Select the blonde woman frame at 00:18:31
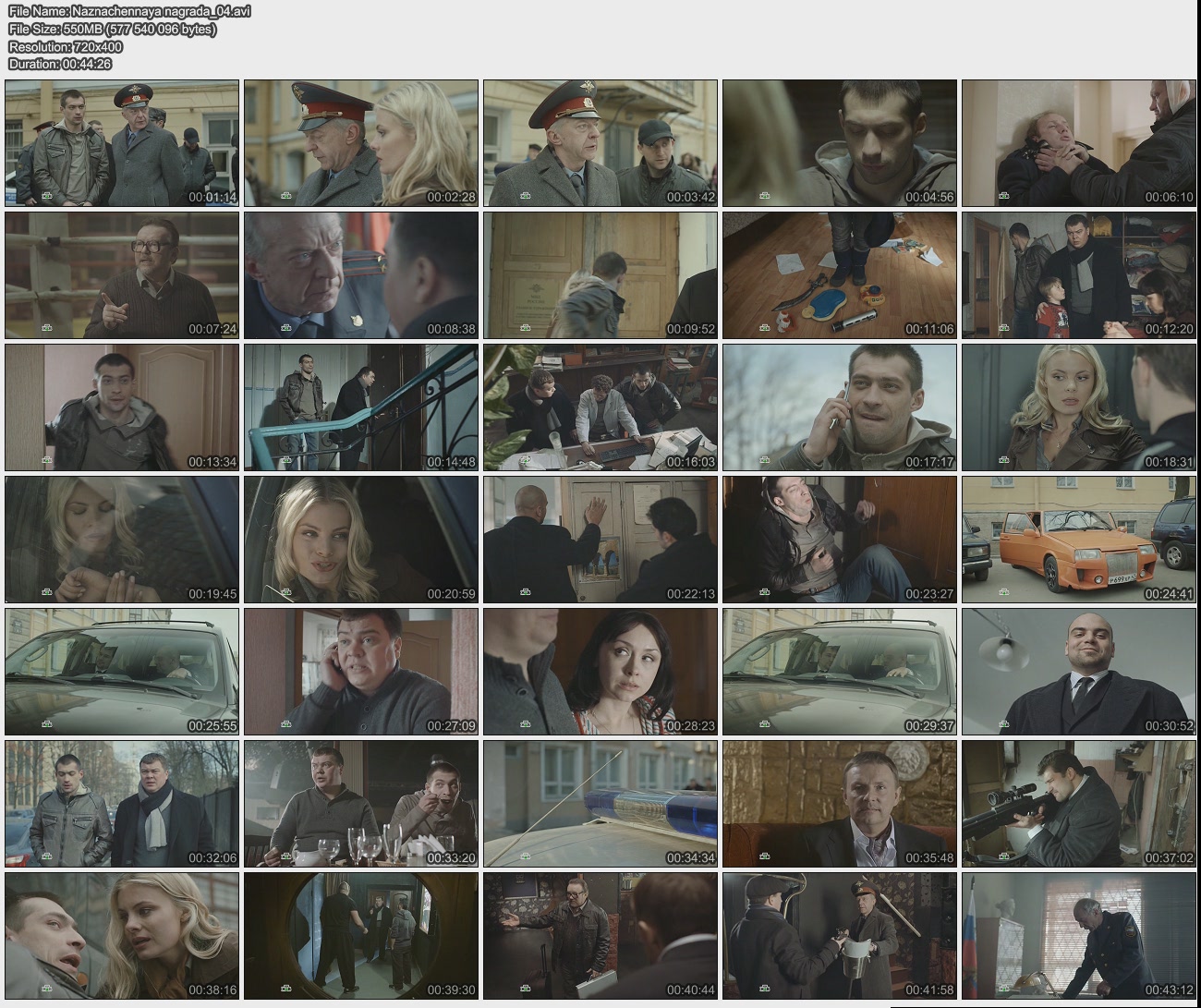1201x1008 pixels. (1078, 407)
